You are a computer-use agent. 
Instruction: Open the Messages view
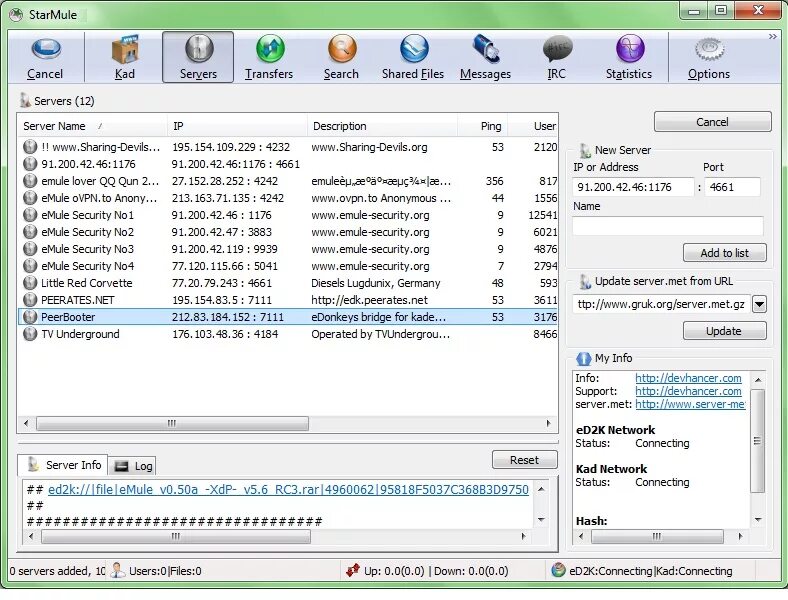tap(485, 57)
